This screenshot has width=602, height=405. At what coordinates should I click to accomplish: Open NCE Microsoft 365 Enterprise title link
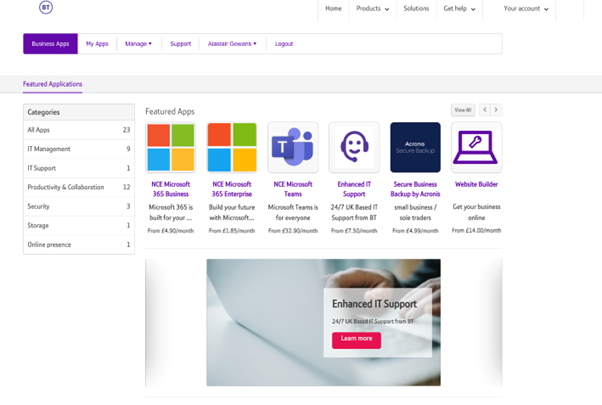point(232,189)
